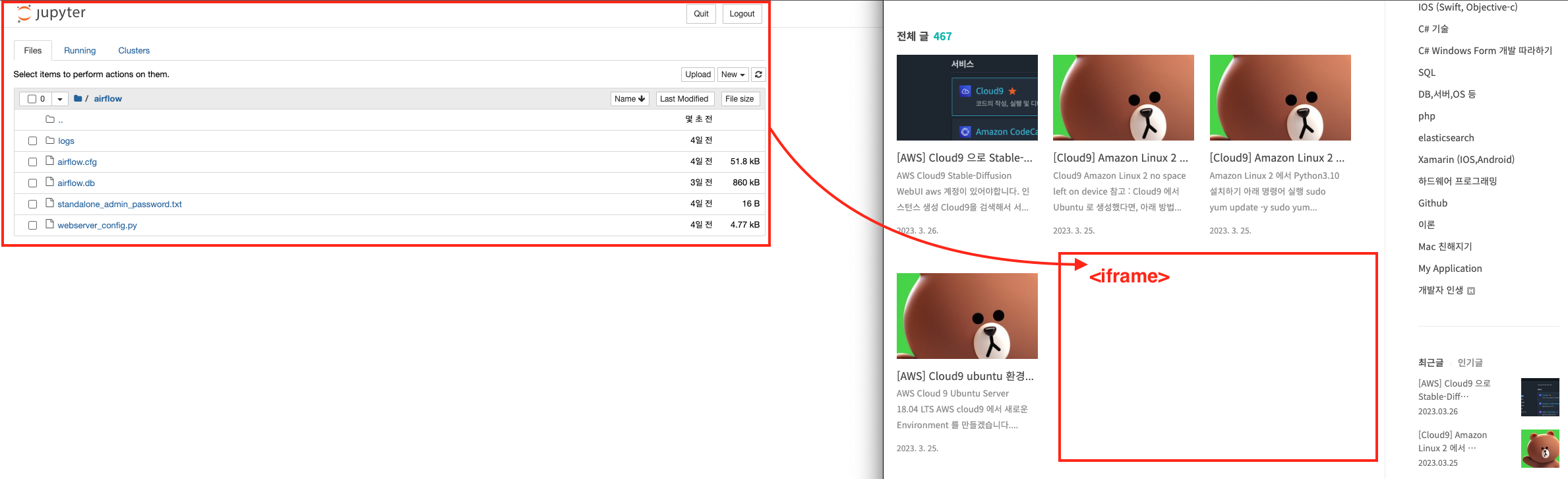
Task: Switch to the Running tab
Action: point(80,51)
